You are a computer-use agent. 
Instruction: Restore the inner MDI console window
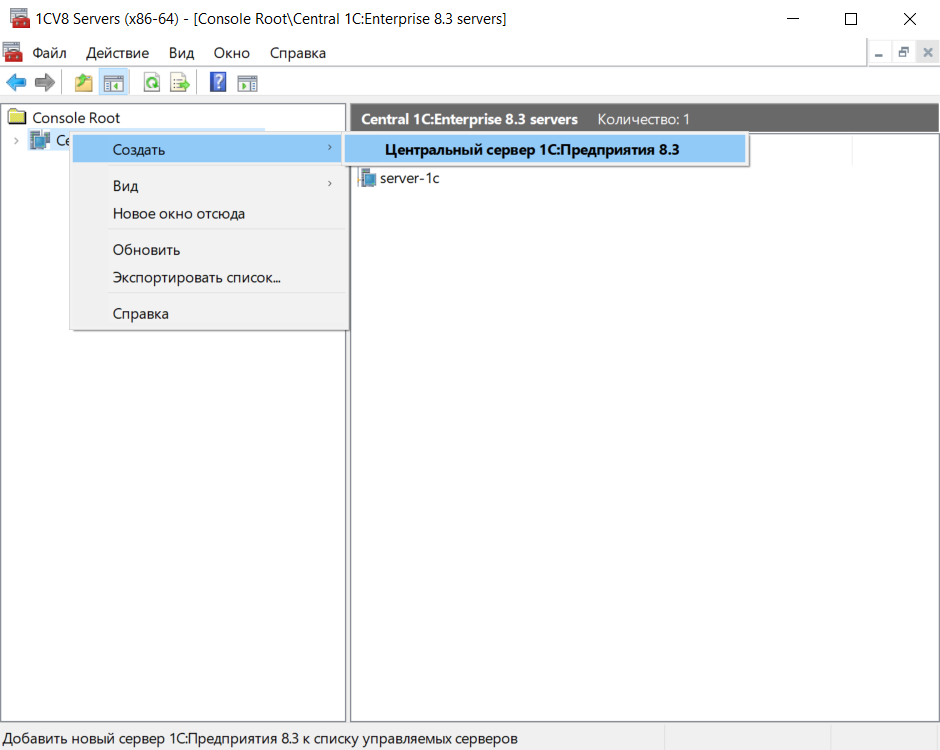903,53
